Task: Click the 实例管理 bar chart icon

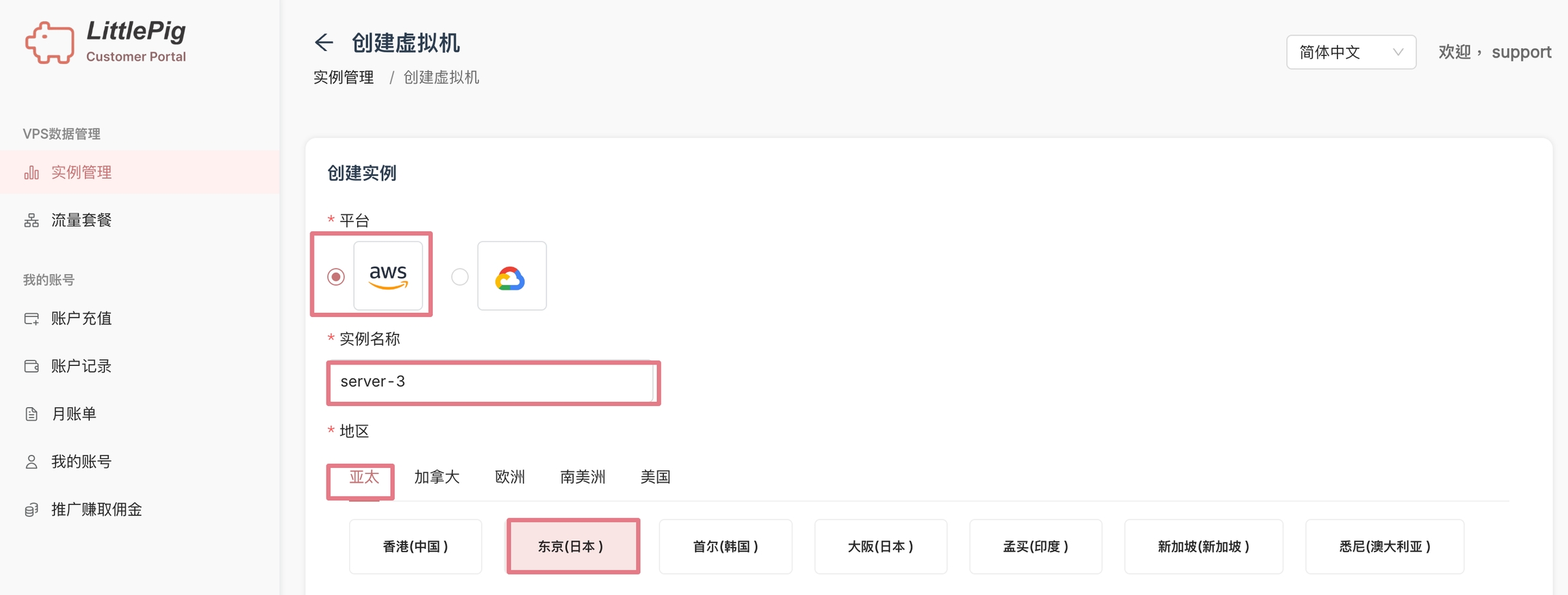Action: [x=31, y=173]
